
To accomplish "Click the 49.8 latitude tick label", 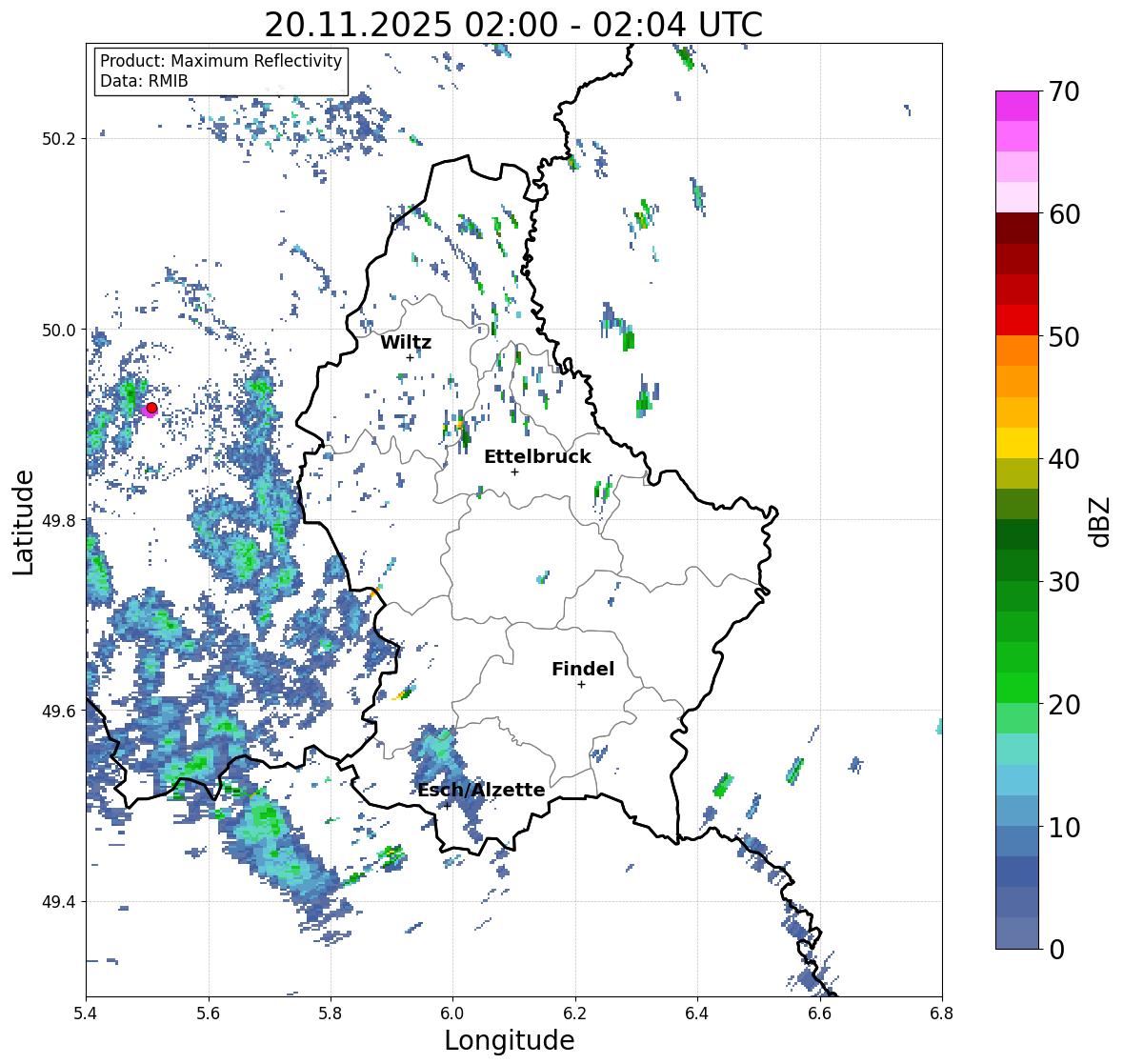I will pos(59,520).
